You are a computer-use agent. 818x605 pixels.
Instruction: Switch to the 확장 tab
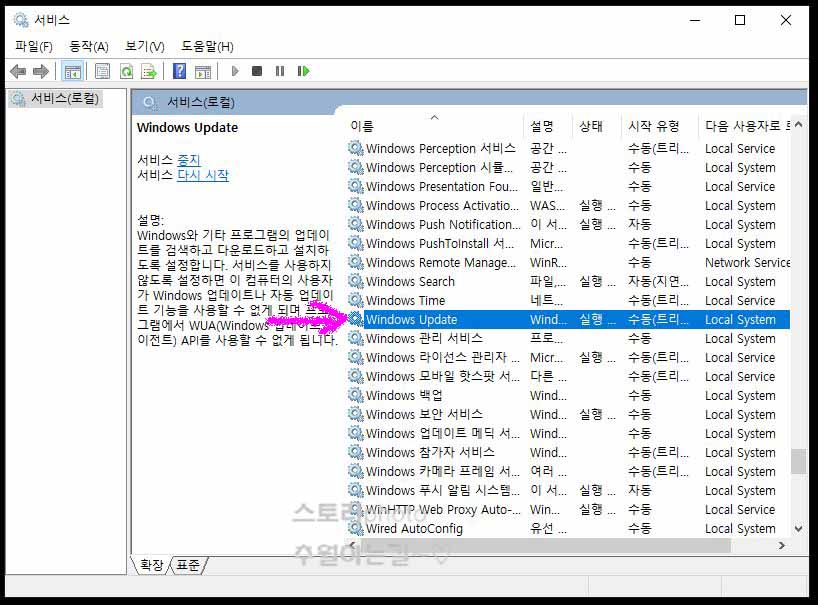tap(152, 565)
